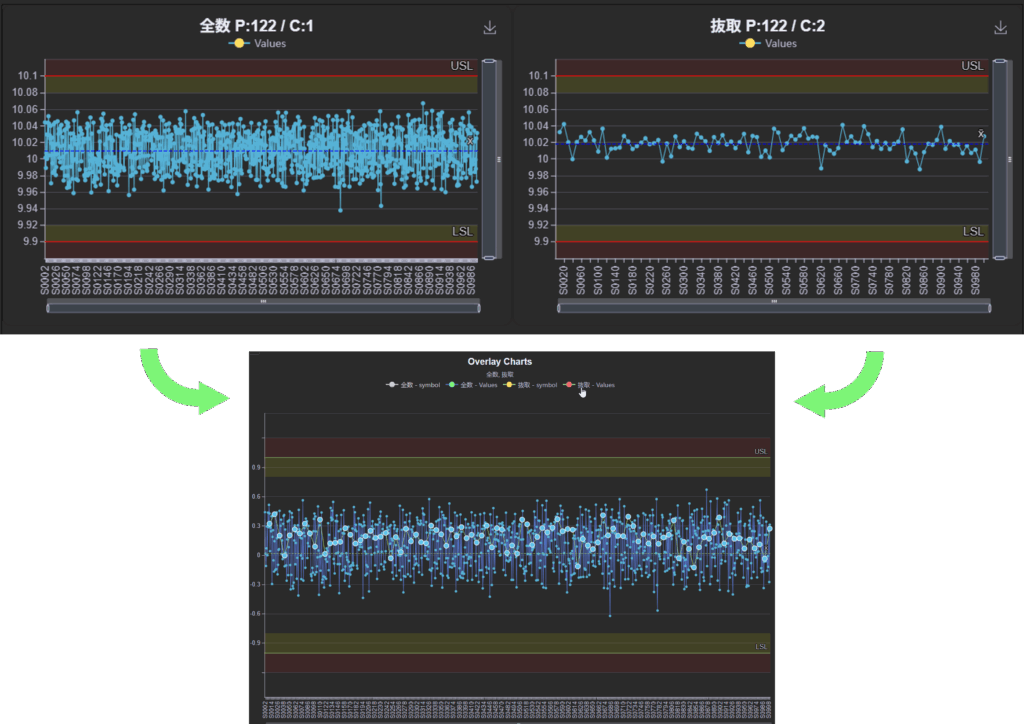Image resolution: width=1024 pixels, height=724 pixels.
Task: Click vertical zoom slider of 抜取 chart
Action: (x=999, y=159)
